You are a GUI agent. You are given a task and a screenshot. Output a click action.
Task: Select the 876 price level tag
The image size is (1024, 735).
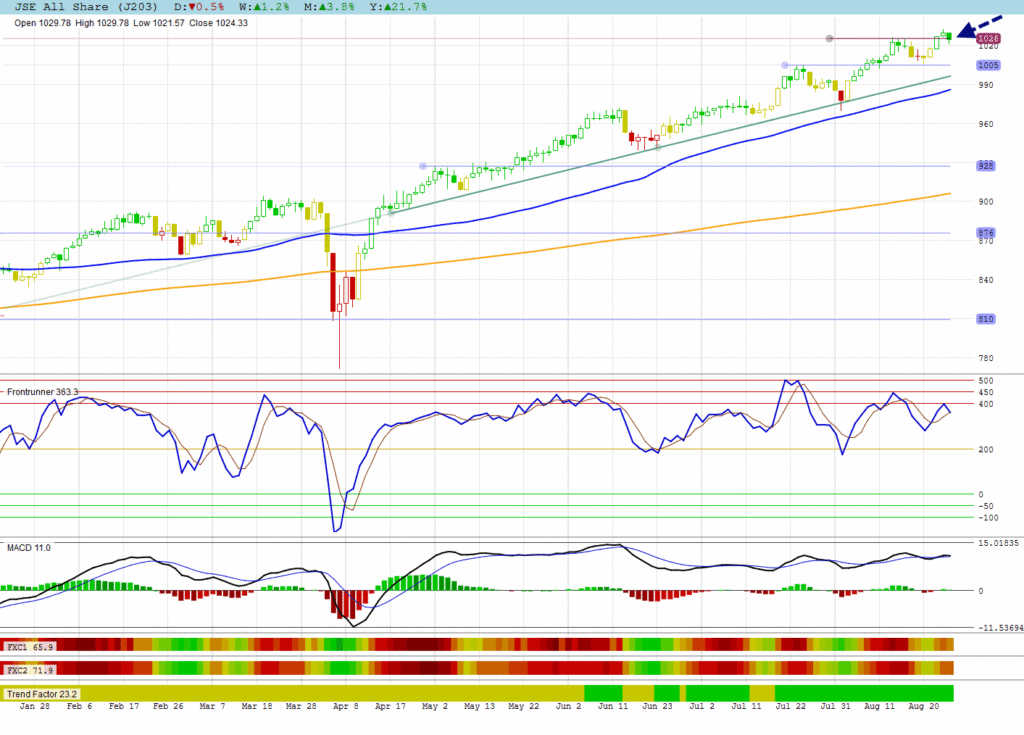[x=985, y=233]
